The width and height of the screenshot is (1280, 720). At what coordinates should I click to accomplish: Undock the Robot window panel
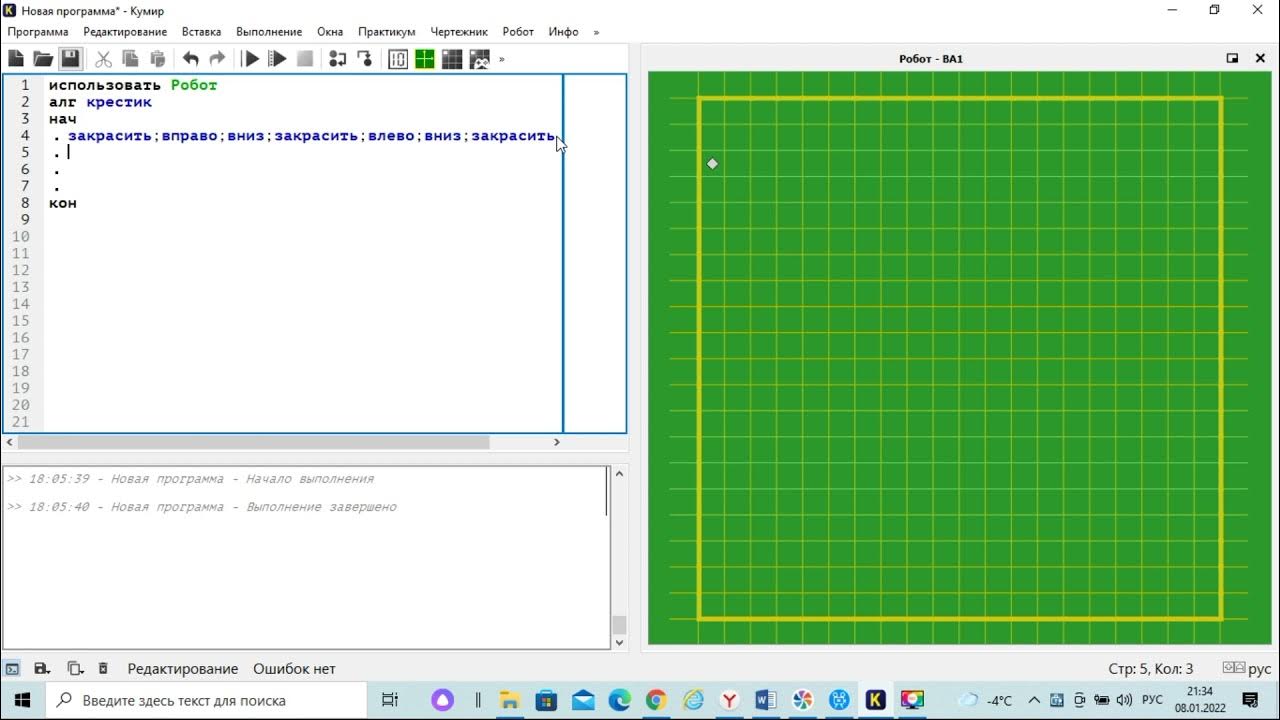pos(1233,58)
